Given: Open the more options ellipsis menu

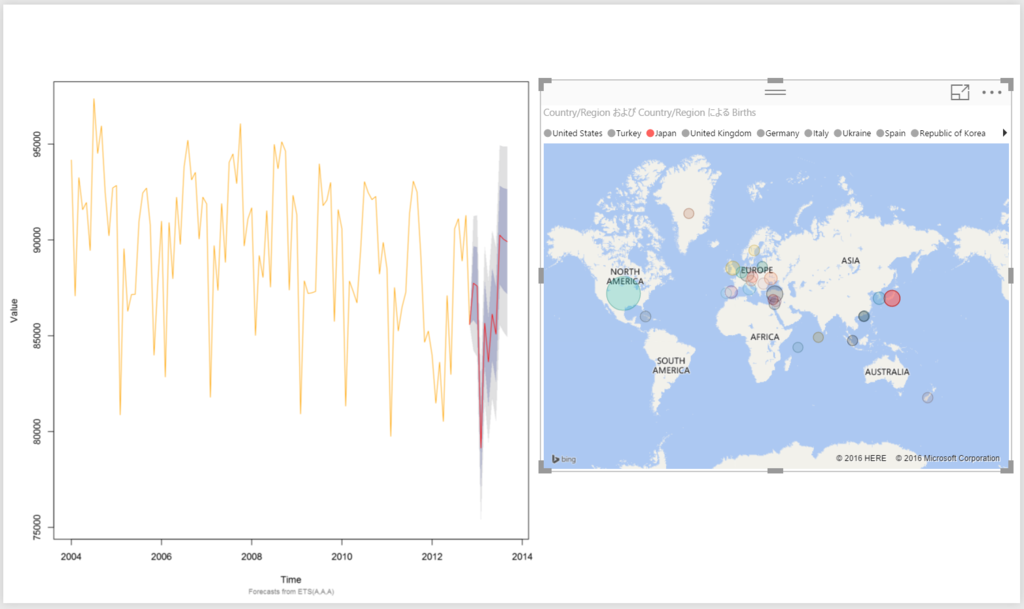Looking at the screenshot, I should 991,93.
